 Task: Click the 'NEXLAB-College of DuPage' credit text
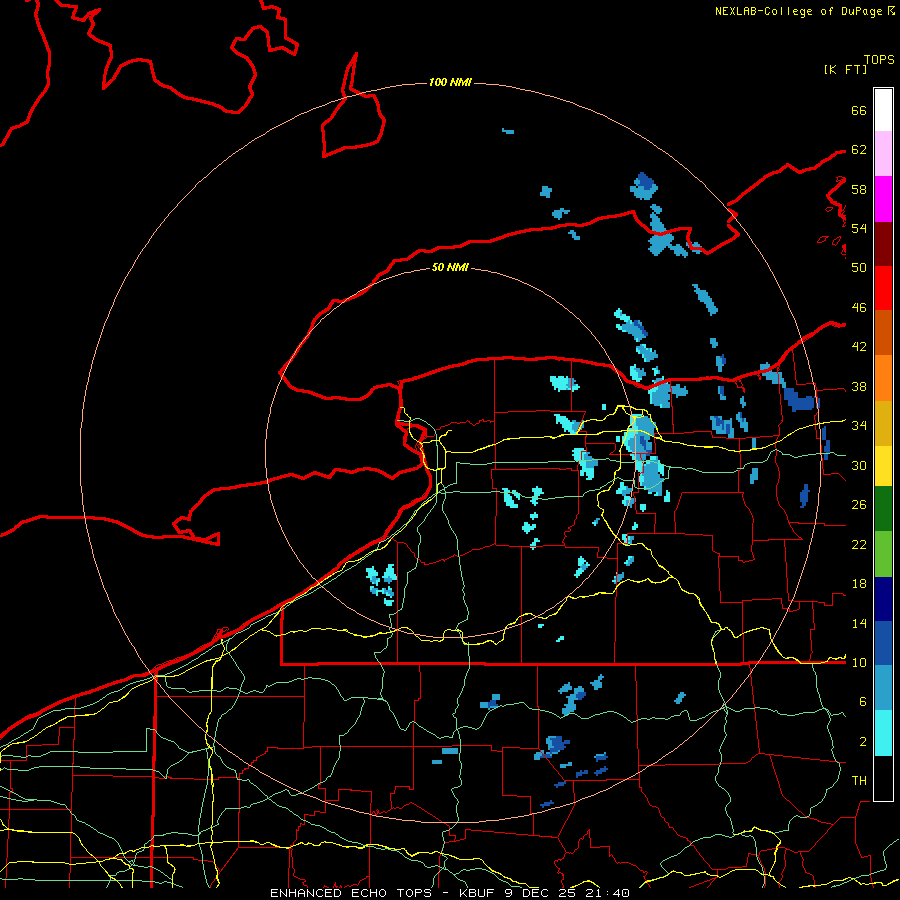[798, 11]
